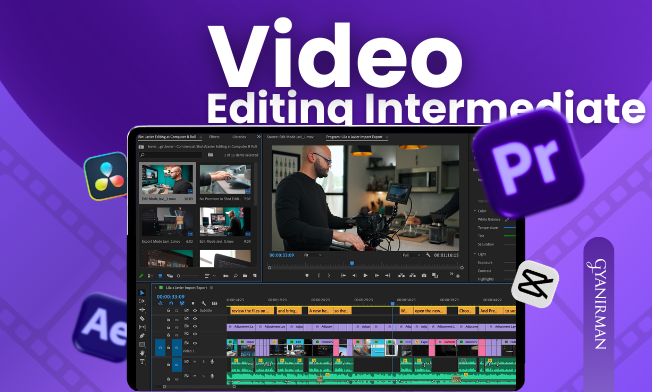Click the Tint slider
652x392 pixels.
[x=510, y=236]
